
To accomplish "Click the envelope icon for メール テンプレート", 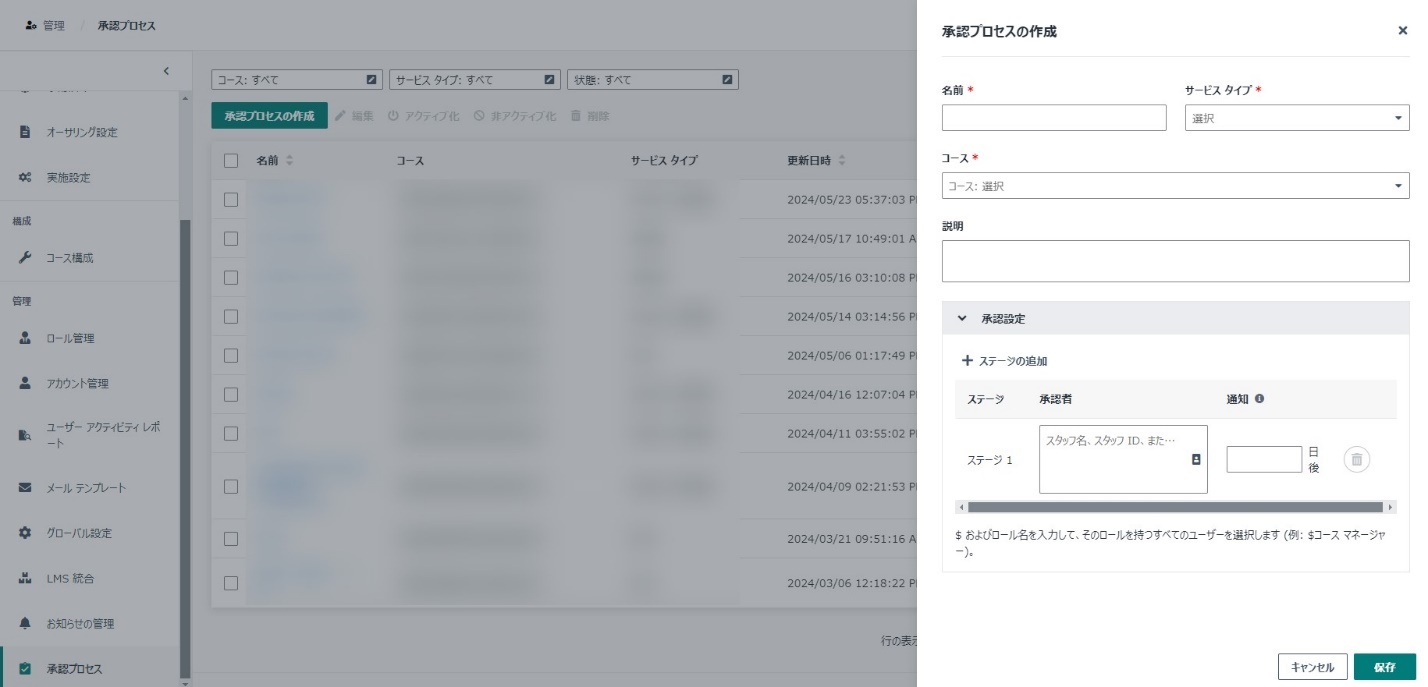I will point(26,488).
